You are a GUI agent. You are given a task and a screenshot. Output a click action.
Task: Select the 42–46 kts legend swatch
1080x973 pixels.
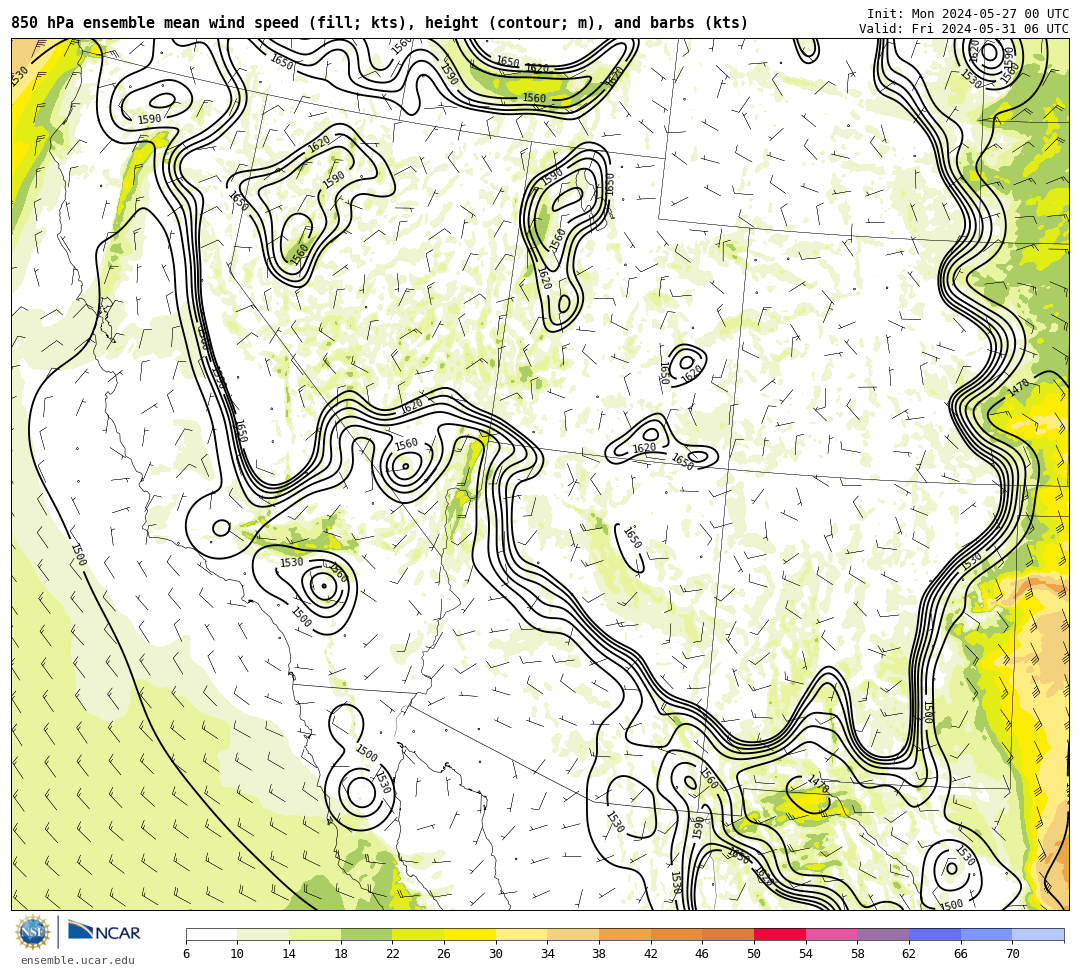click(676, 934)
